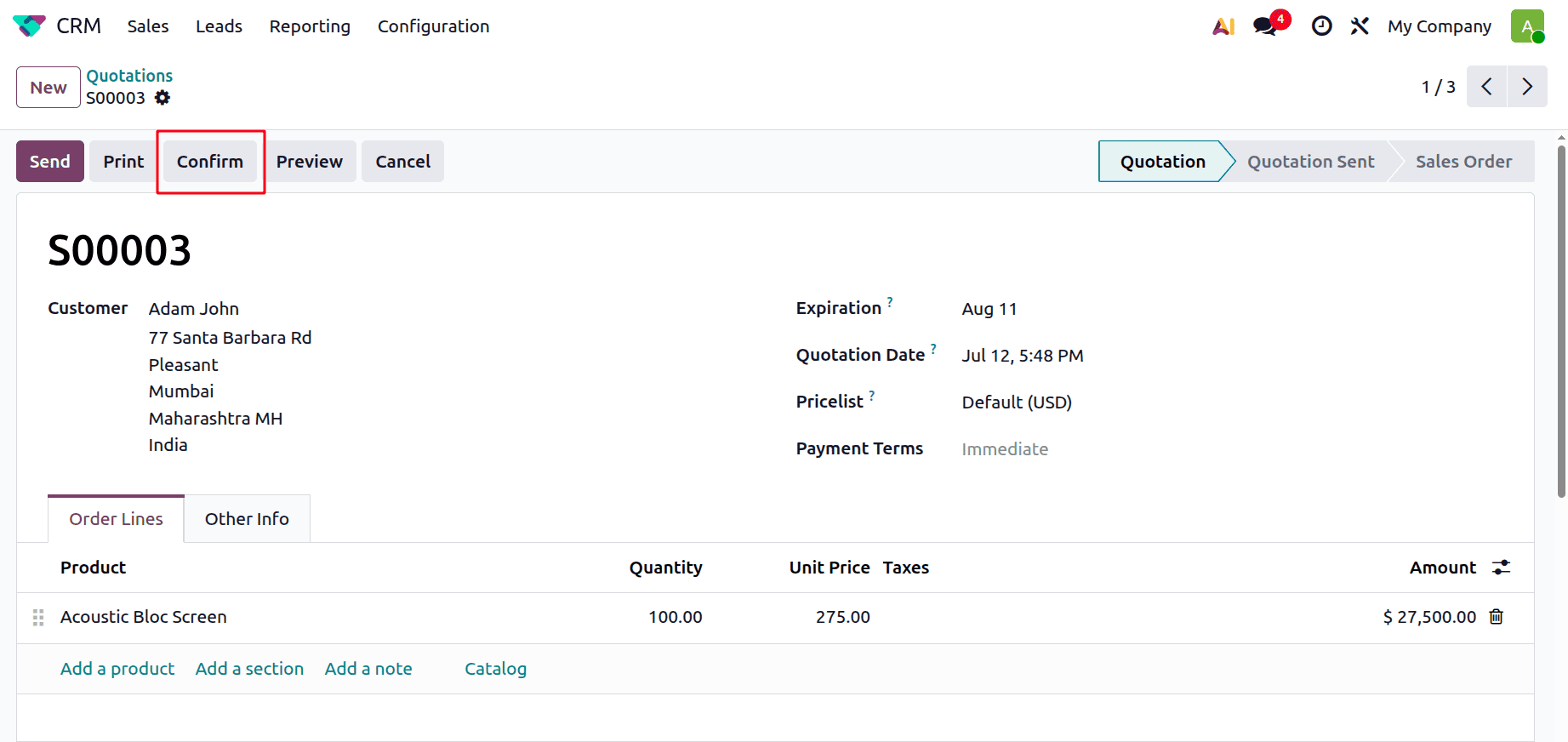This screenshot has height=742, width=1568.
Task: Go to the previous record arrow
Action: coord(1486,87)
